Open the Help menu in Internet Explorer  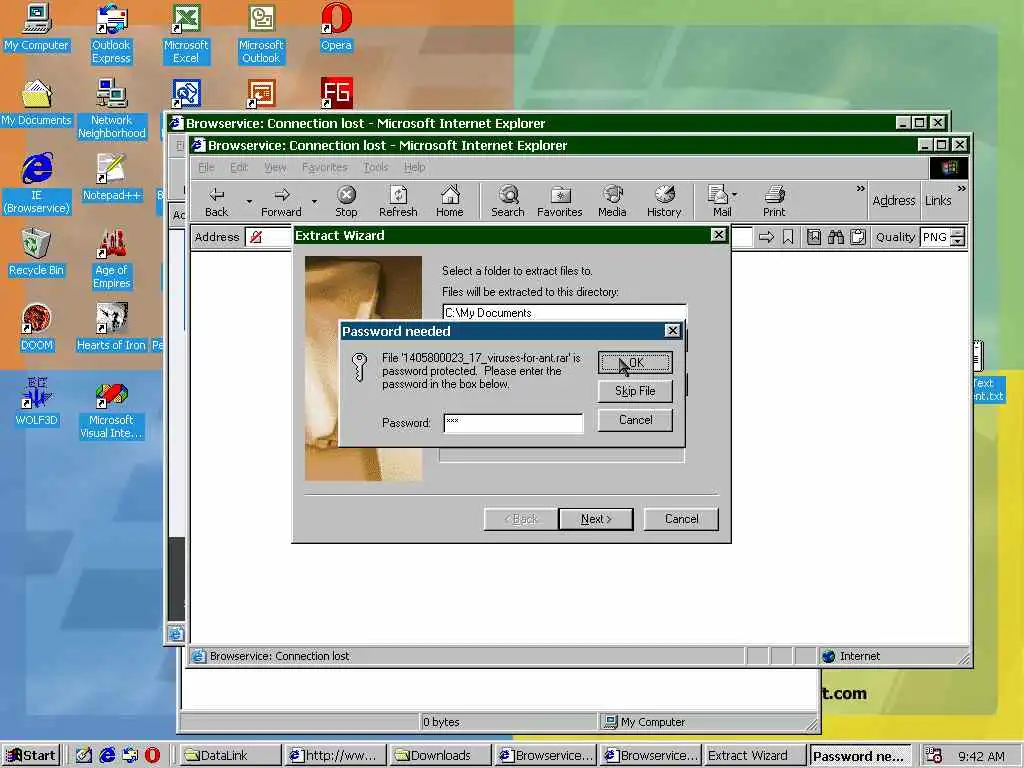(414, 167)
